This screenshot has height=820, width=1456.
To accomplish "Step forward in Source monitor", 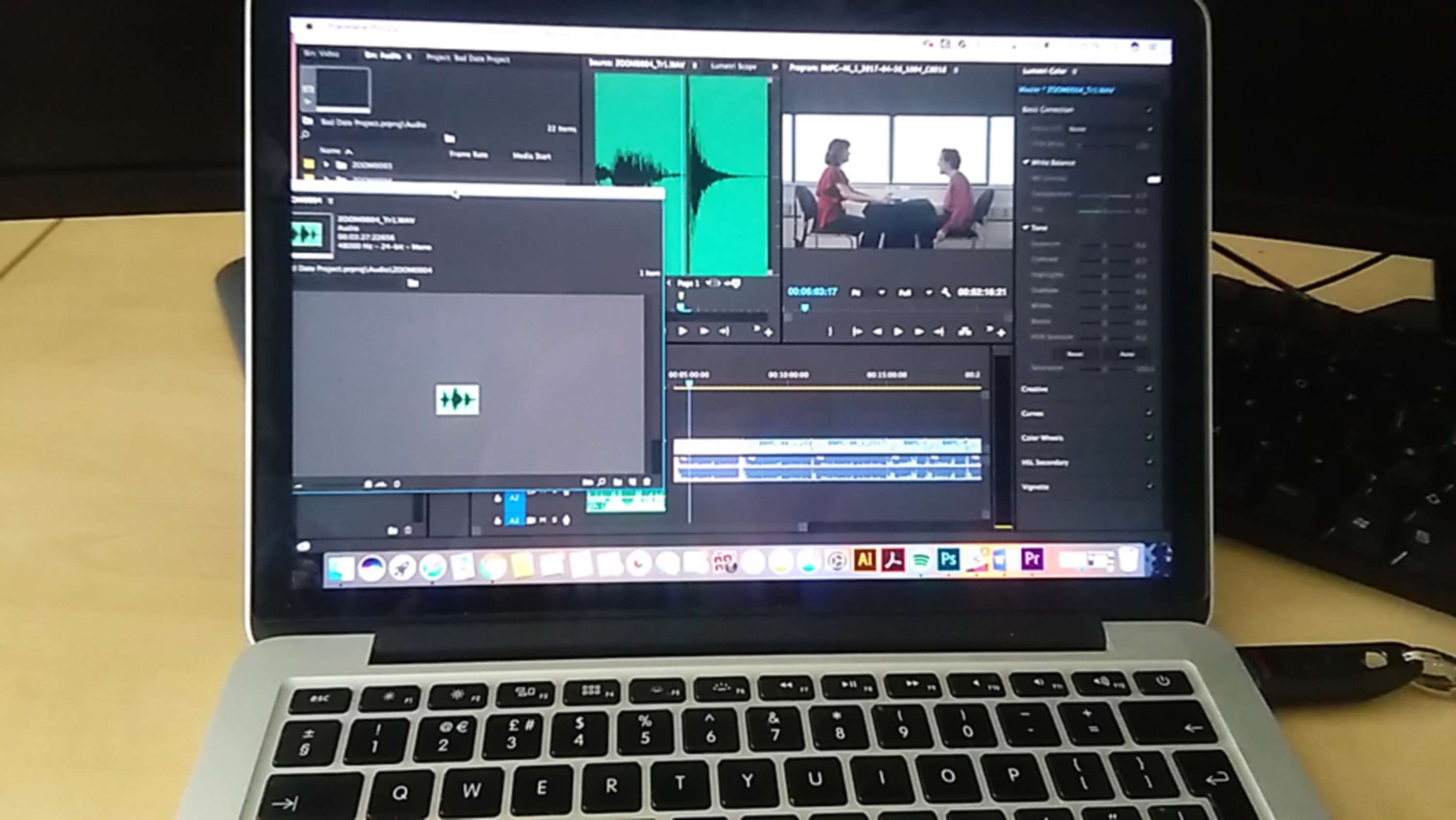I will tap(704, 332).
